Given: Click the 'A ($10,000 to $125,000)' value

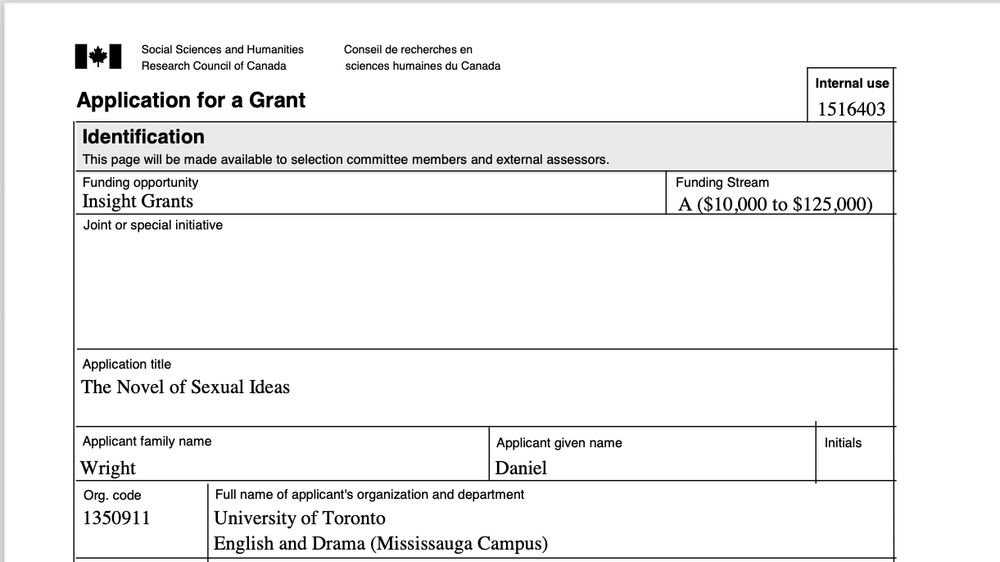Looking at the screenshot, I should (x=775, y=204).
